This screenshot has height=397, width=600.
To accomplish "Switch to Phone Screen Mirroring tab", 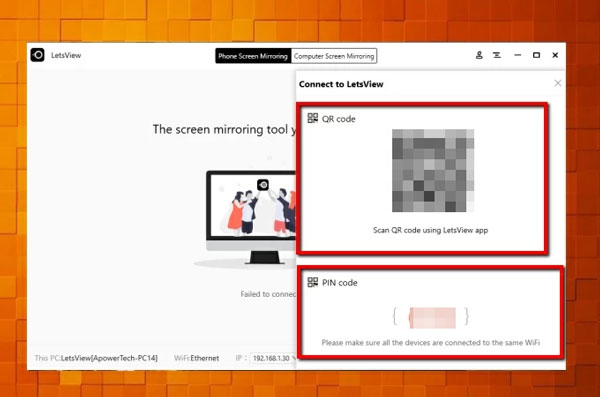I will pos(253,56).
